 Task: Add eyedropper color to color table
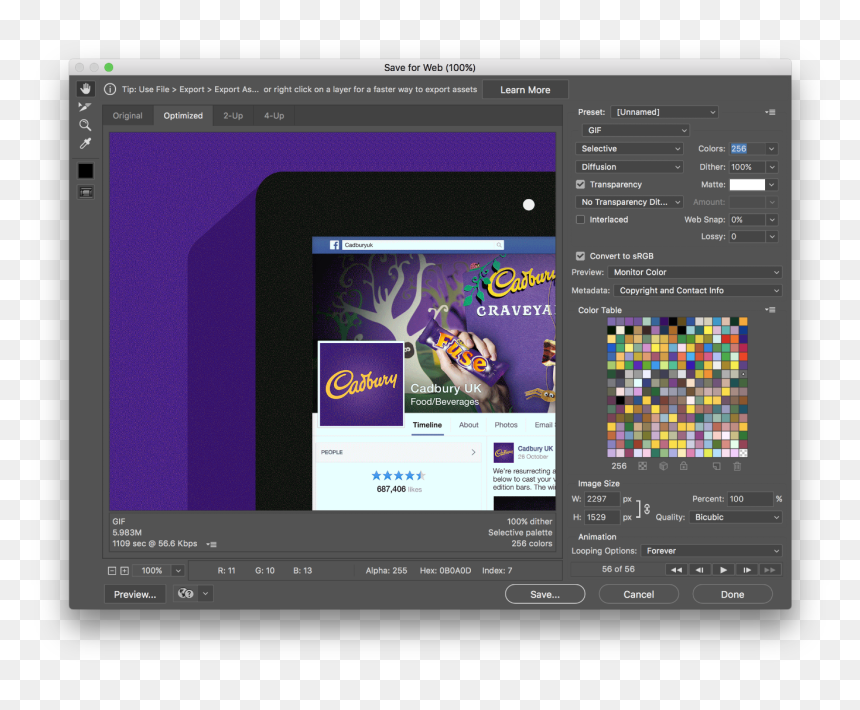click(x=716, y=466)
